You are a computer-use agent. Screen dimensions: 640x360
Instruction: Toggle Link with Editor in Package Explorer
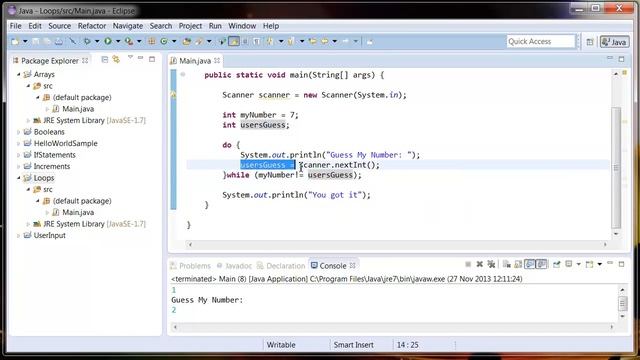116,60
